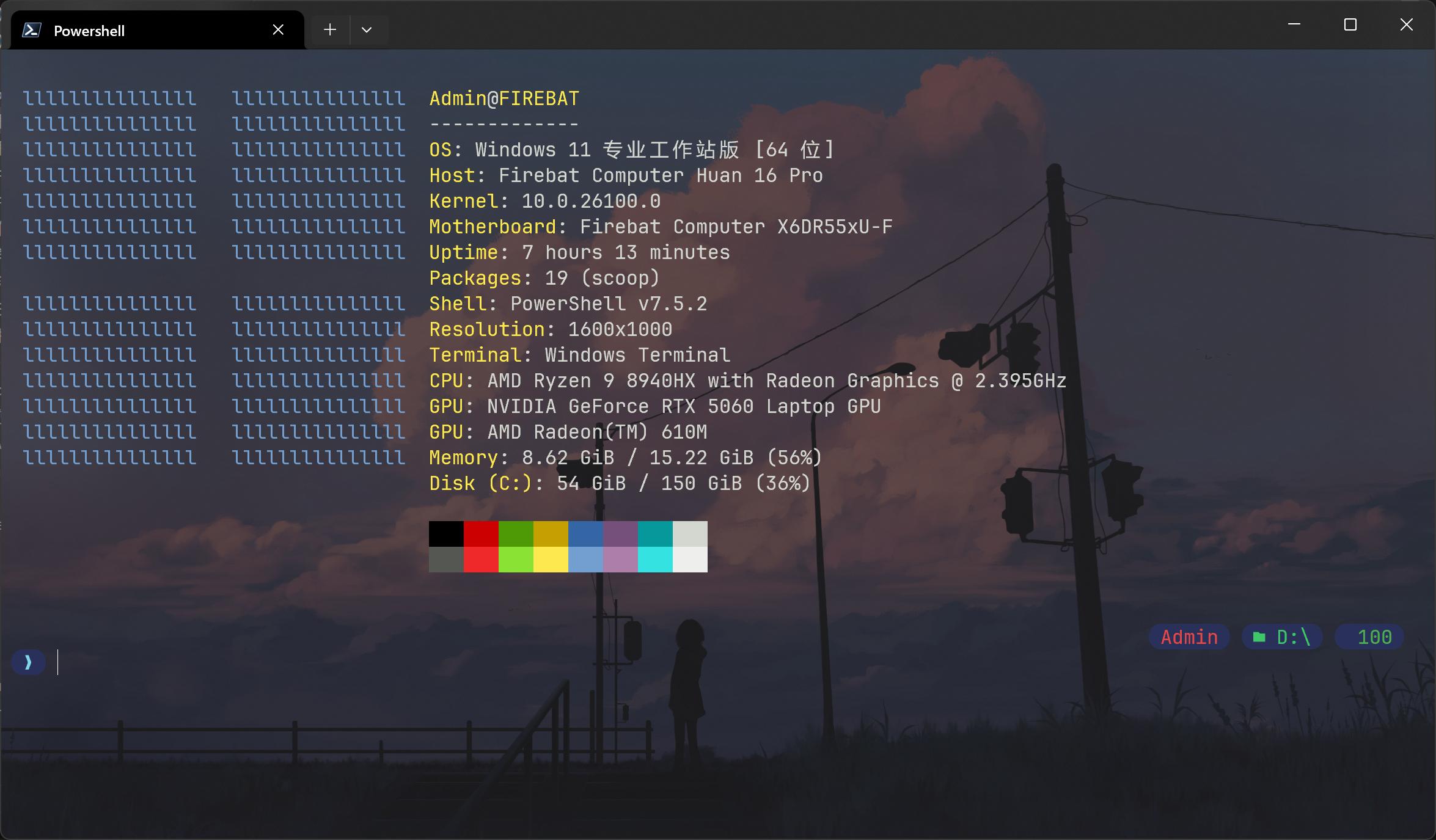Click the GPU: NVIDIA GeForce RTX 5060 line

tap(655, 406)
